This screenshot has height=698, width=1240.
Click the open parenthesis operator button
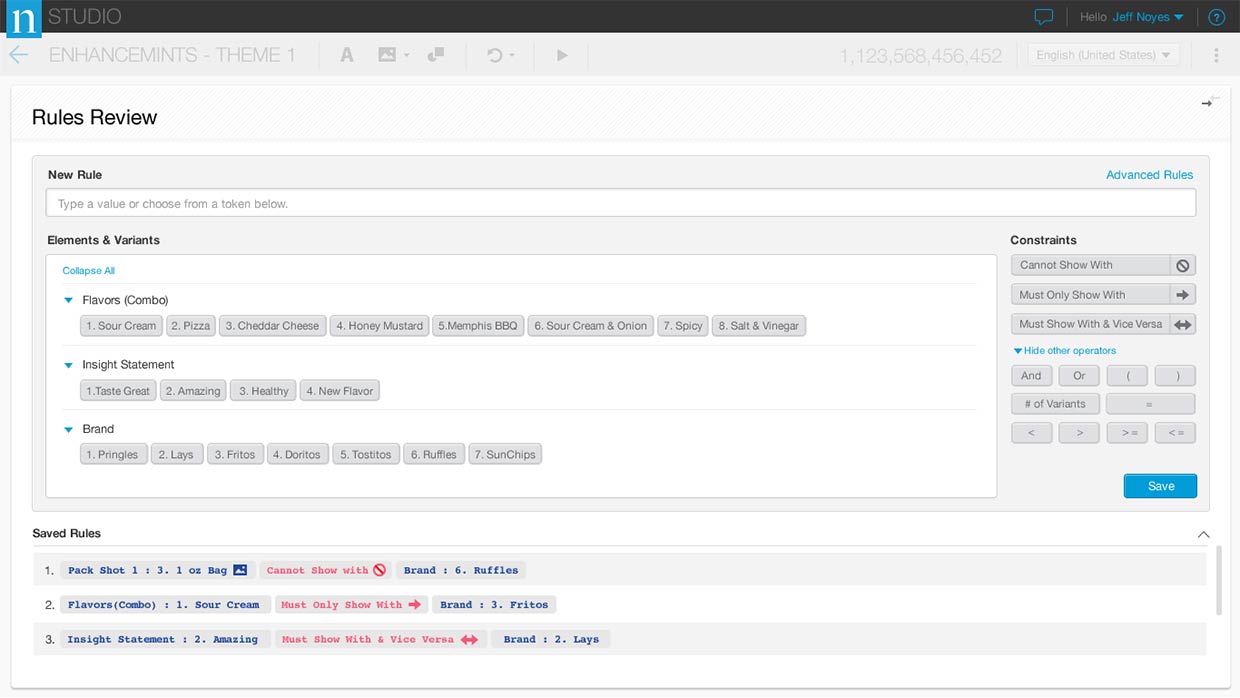click(1127, 376)
